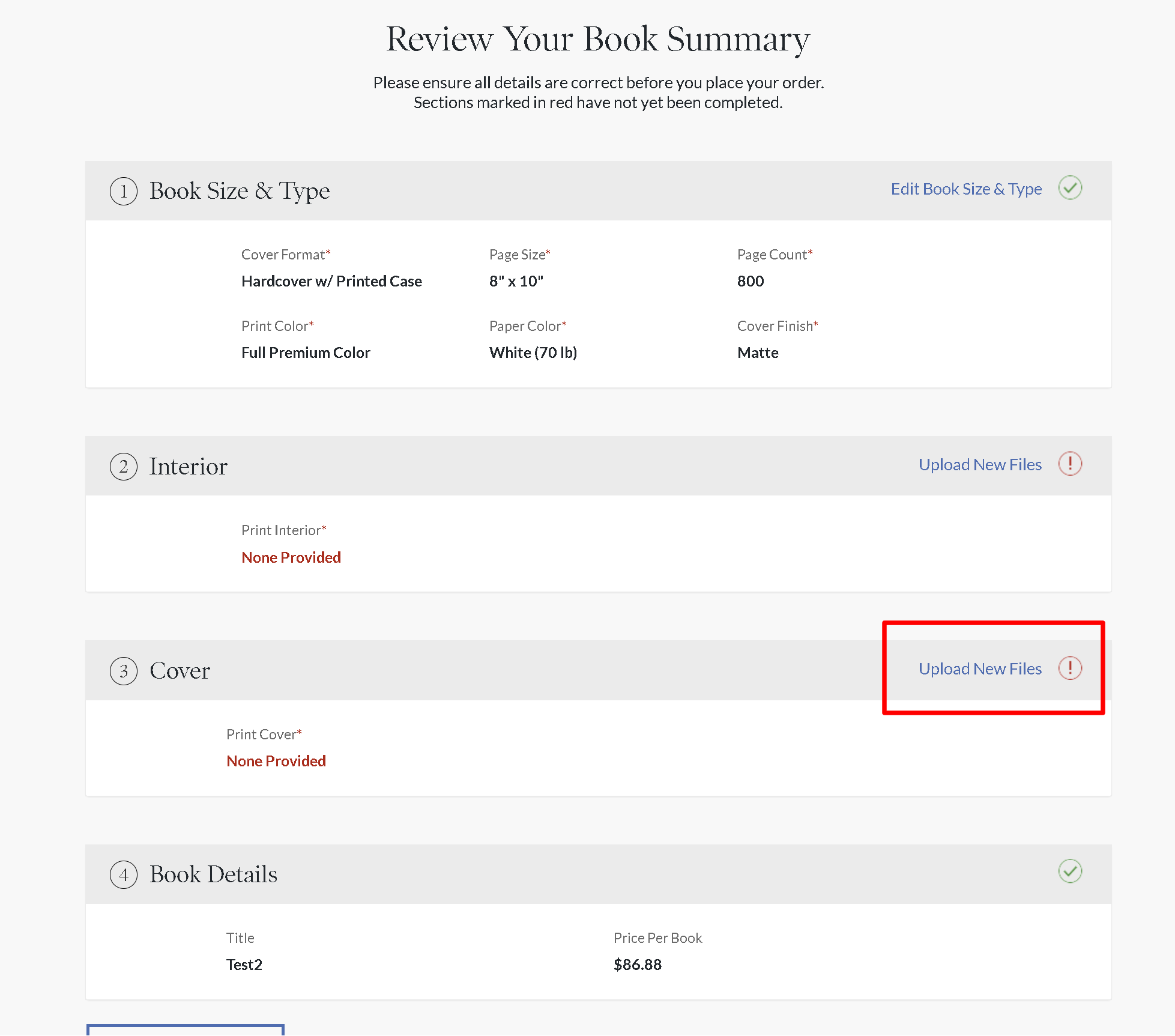1175x1036 pixels.
Task: Click the circled number 3 step icon
Action: click(124, 671)
